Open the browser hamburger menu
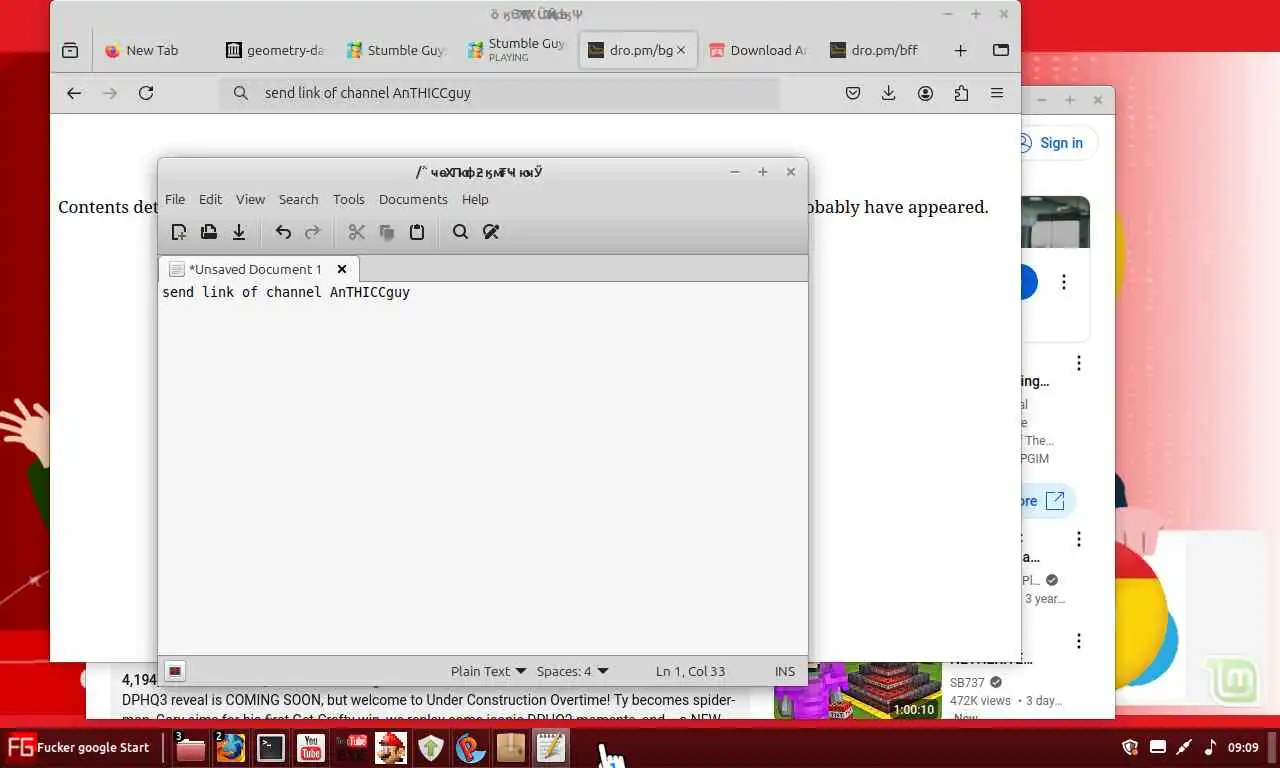Viewport: 1280px width, 768px height. click(x=997, y=93)
